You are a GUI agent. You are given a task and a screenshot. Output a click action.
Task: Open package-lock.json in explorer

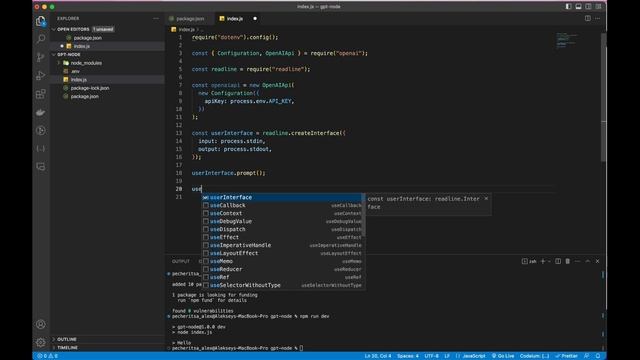coord(89,88)
